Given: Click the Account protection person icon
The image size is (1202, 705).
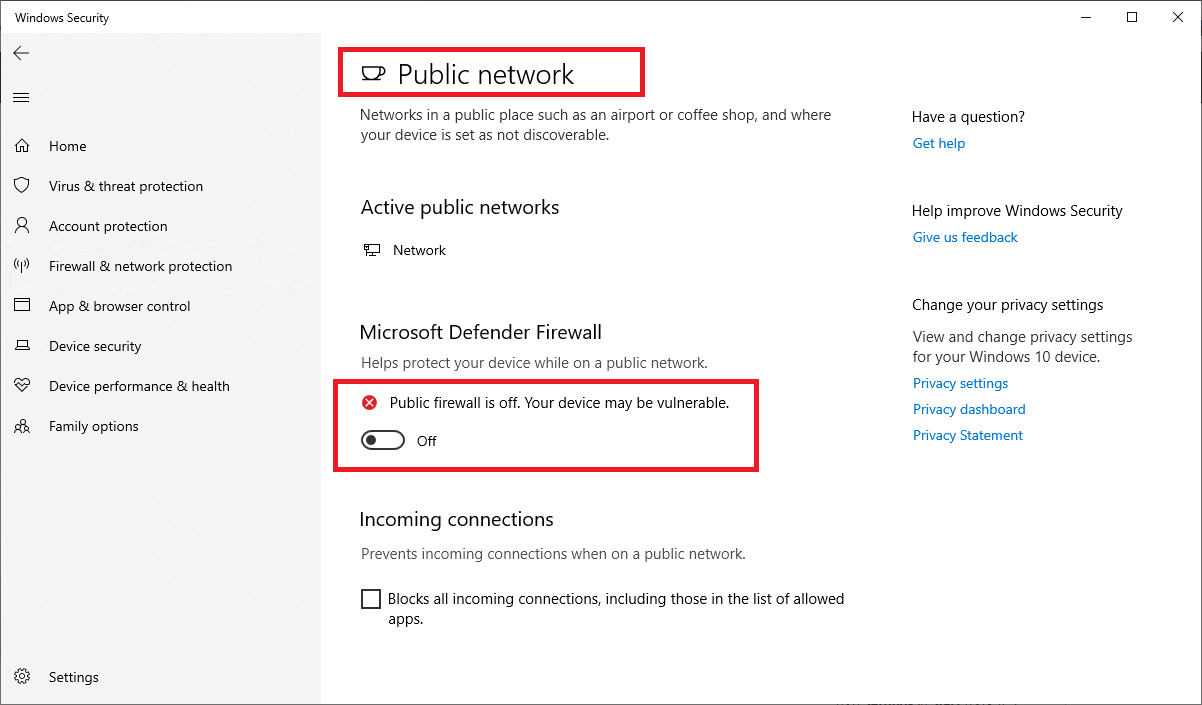Looking at the screenshot, I should (x=22, y=226).
